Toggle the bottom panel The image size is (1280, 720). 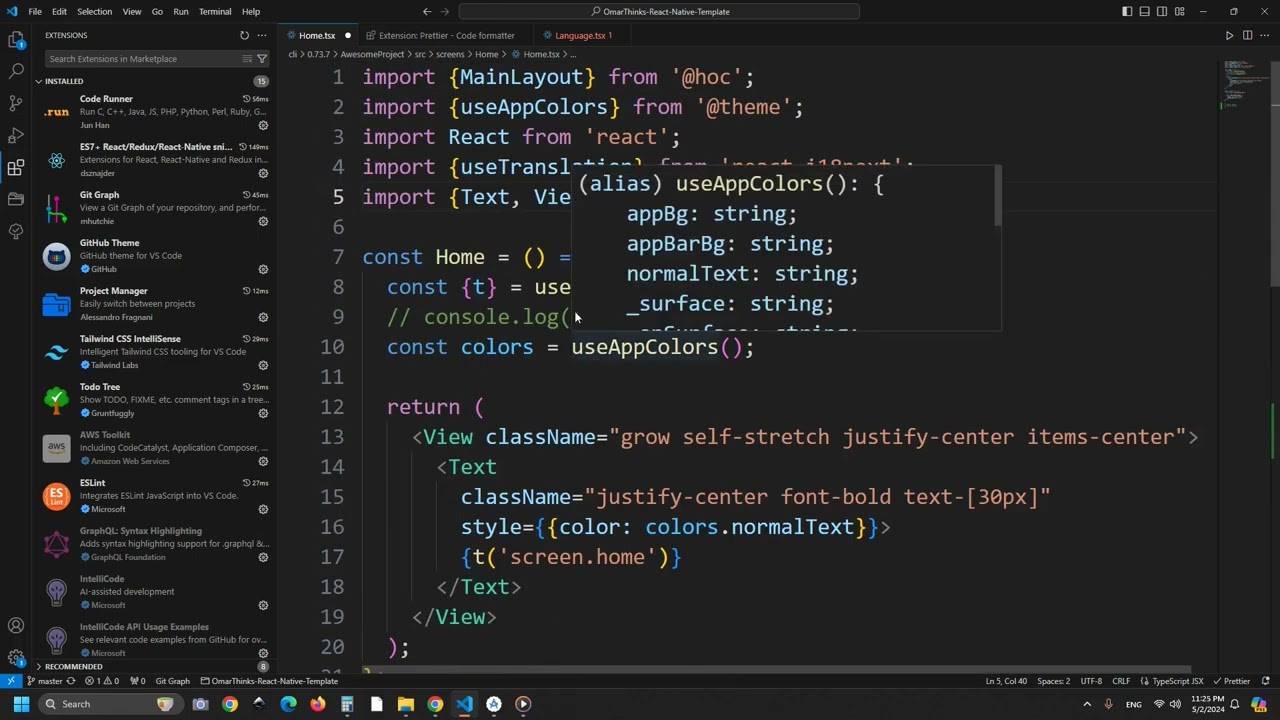[x=1144, y=12]
